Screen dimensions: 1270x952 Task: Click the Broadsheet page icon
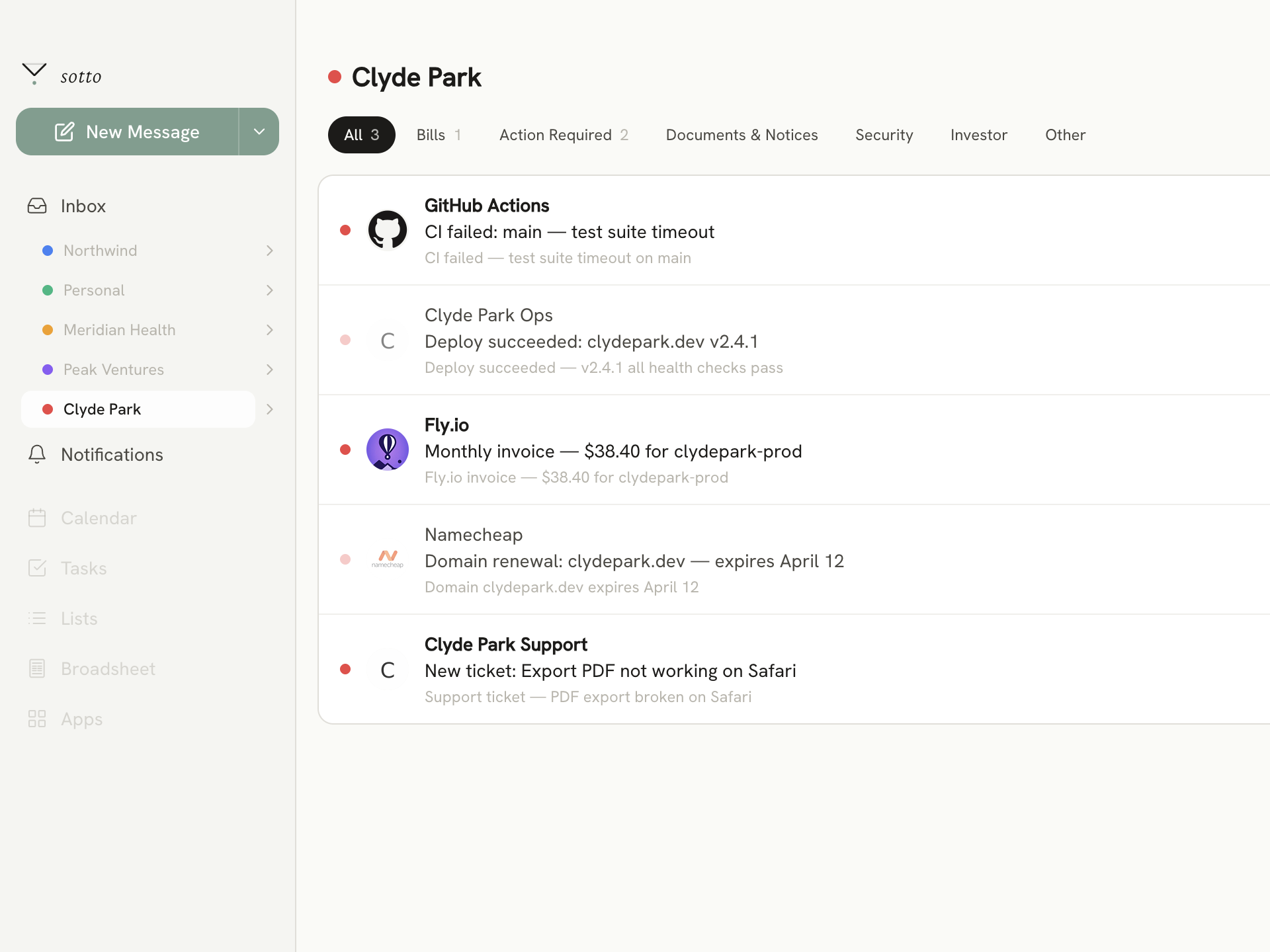point(37,668)
